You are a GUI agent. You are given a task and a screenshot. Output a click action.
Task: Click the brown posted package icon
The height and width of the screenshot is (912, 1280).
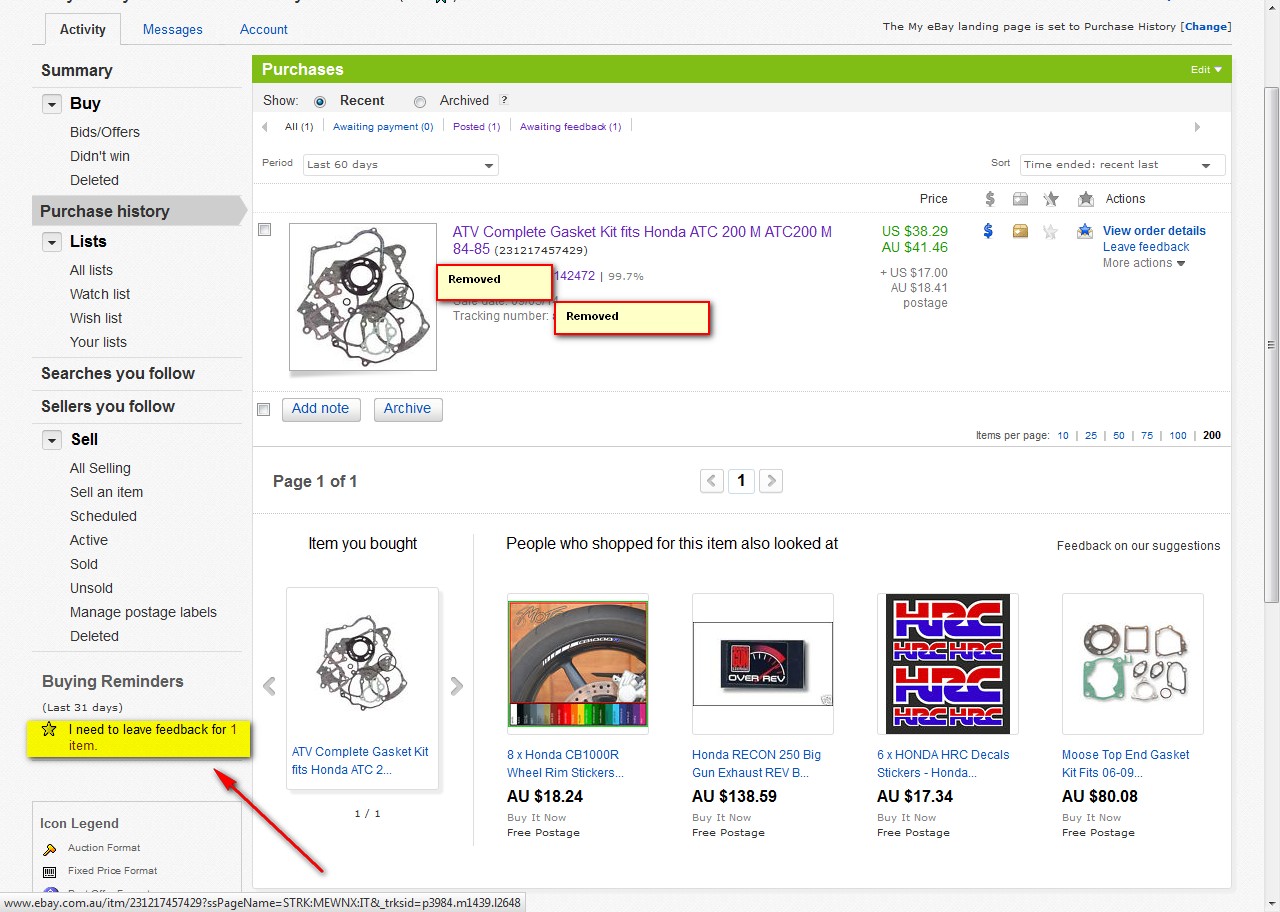(x=1020, y=231)
